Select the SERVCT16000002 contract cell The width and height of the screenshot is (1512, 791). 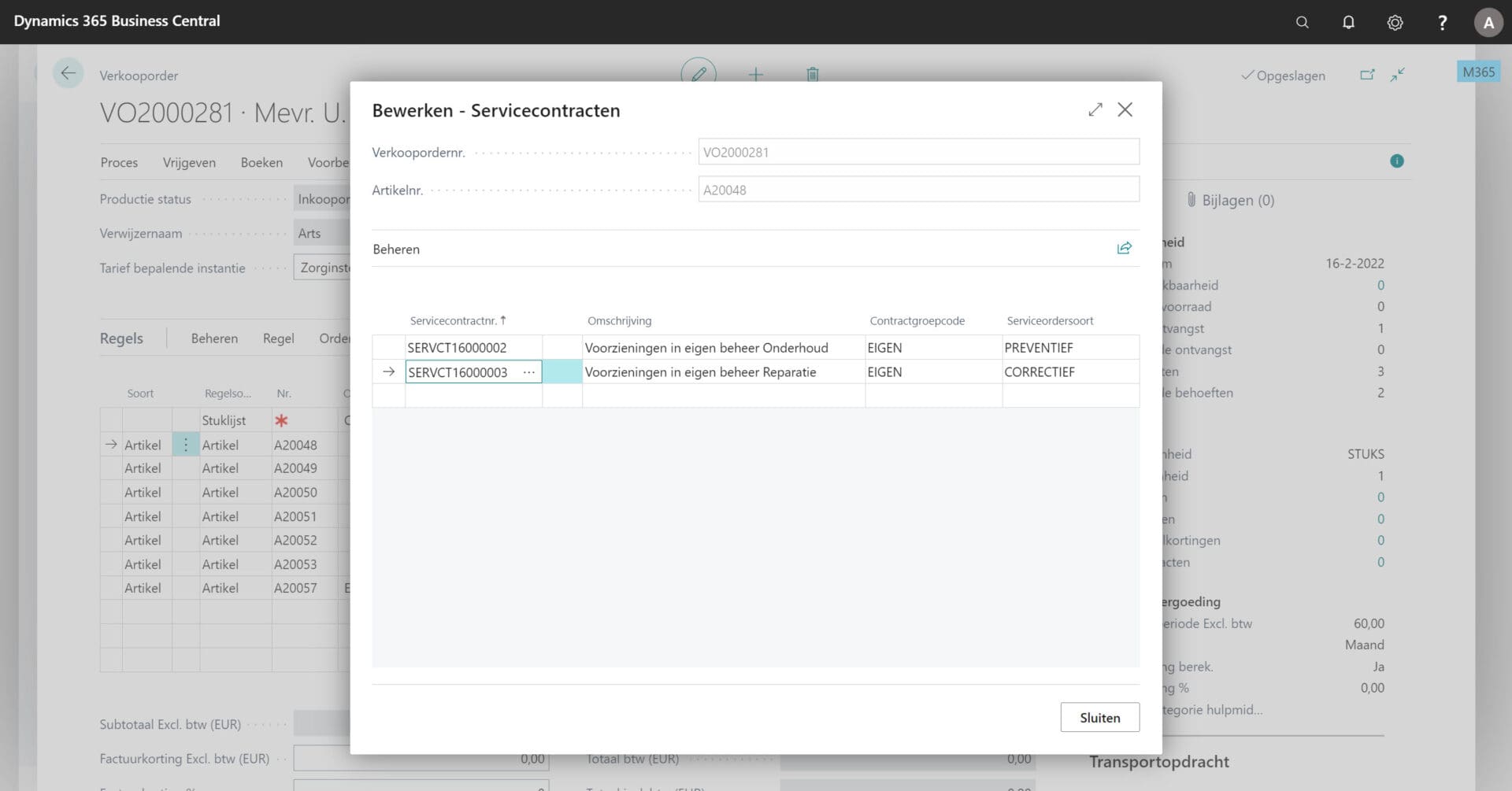[472, 348]
